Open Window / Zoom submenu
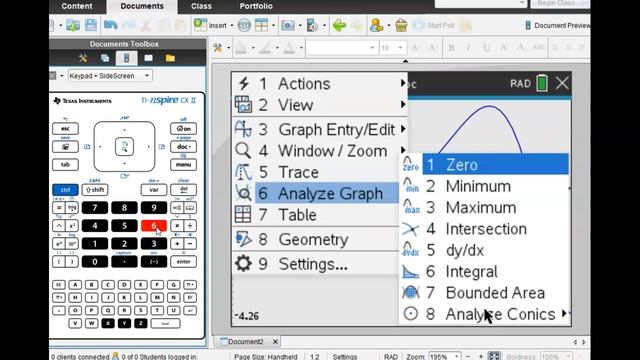 tap(320, 151)
